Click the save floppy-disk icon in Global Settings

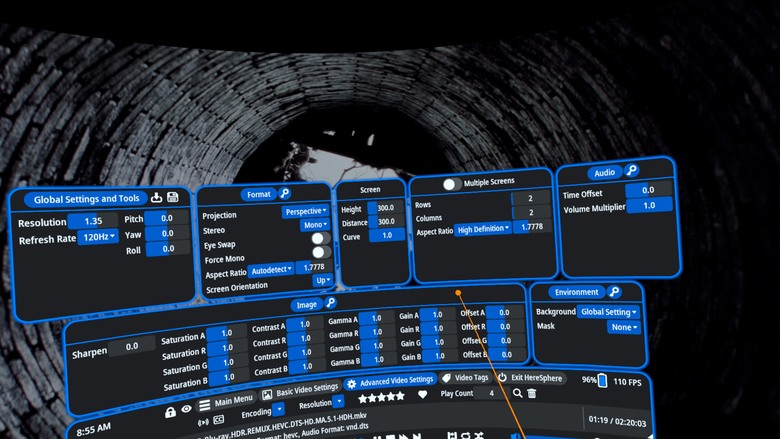(173, 197)
